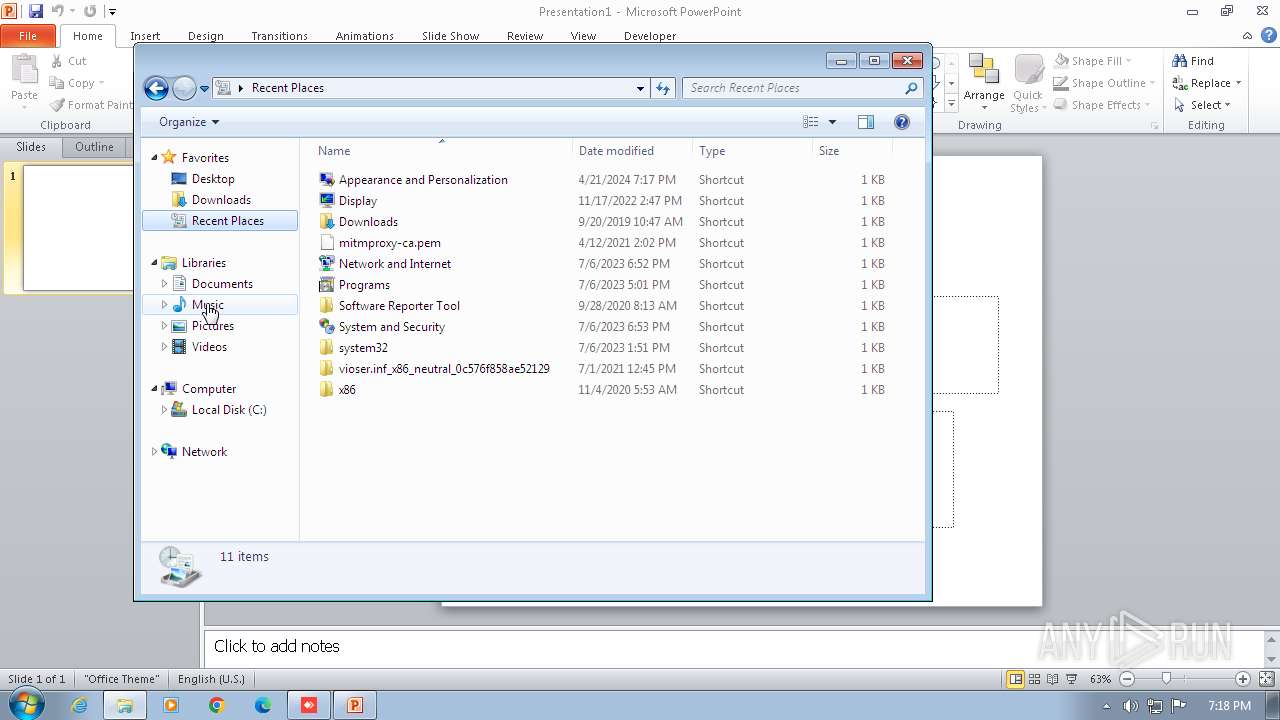Select the mitmproxy-ca.pem file
Image resolution: width=1280 pixels, height=720 pixels.
pos(389,243)
